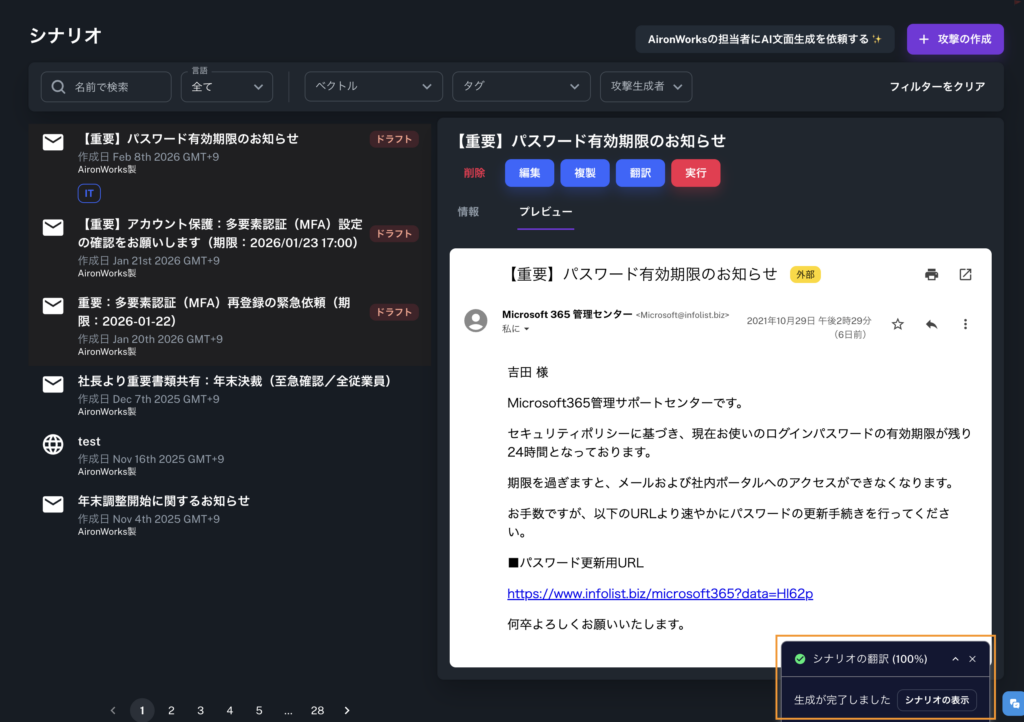Click the password update URL link
This screenshot has height=722, width=1024.
660,593
